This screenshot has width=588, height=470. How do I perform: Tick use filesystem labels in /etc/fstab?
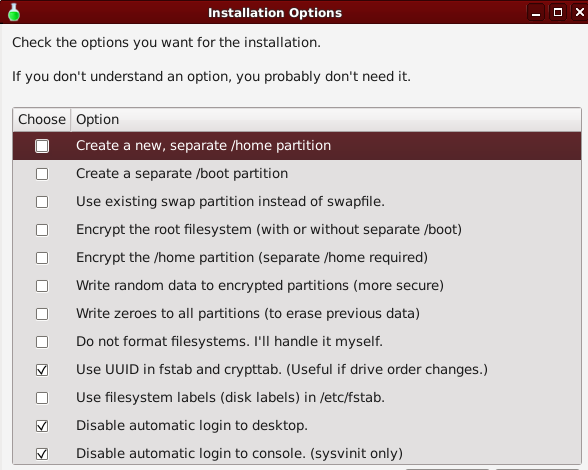42,398
